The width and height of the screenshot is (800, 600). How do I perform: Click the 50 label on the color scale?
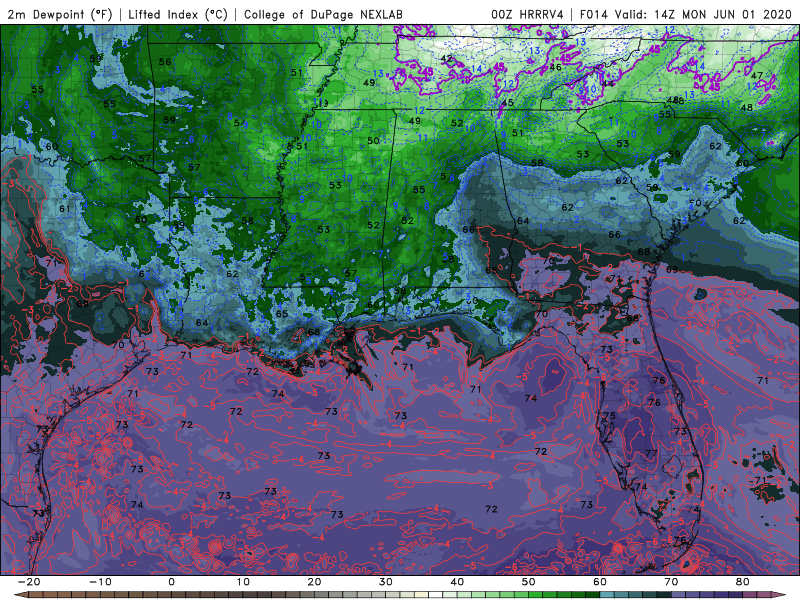(529, 582)
